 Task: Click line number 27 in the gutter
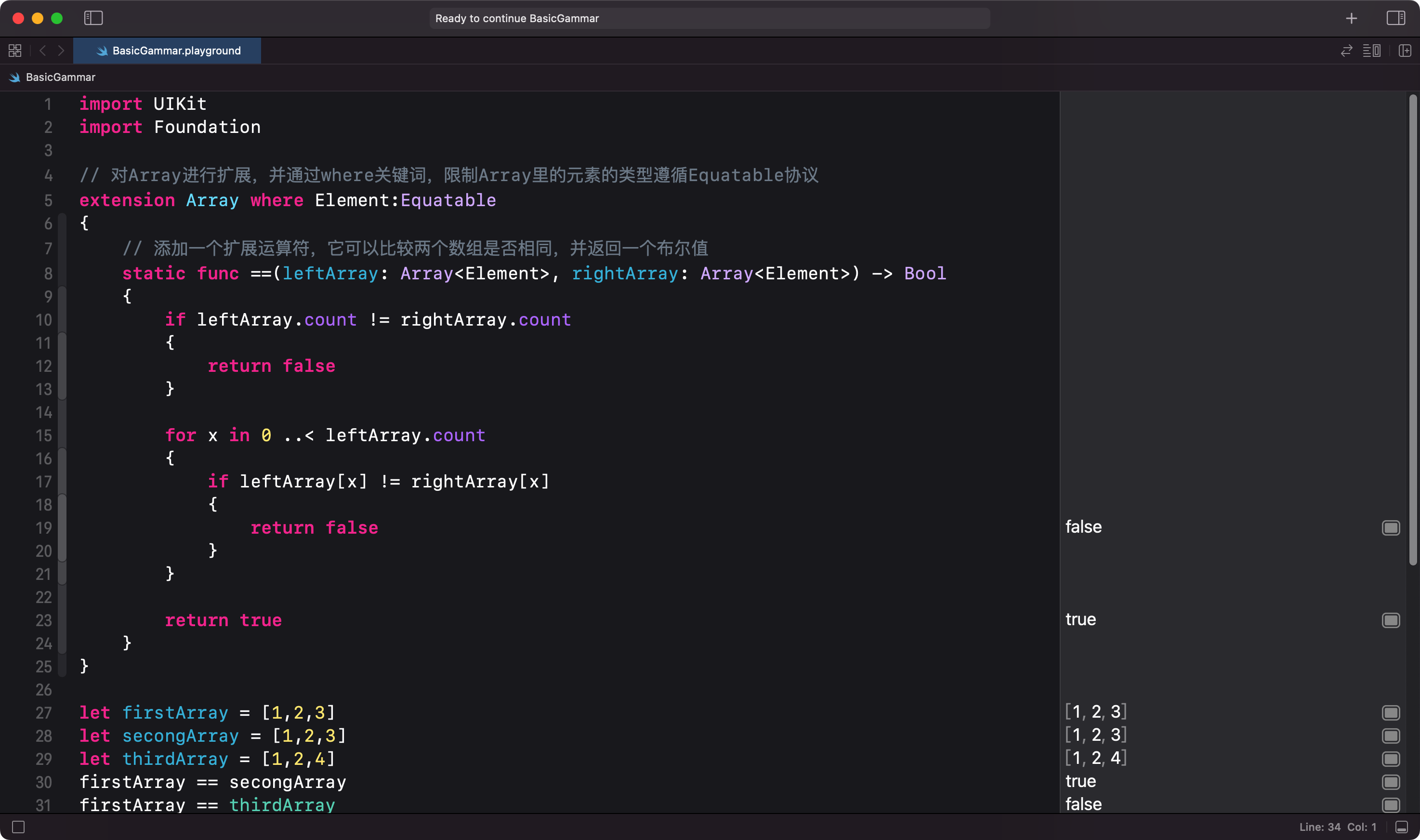[x=43, y=713]
